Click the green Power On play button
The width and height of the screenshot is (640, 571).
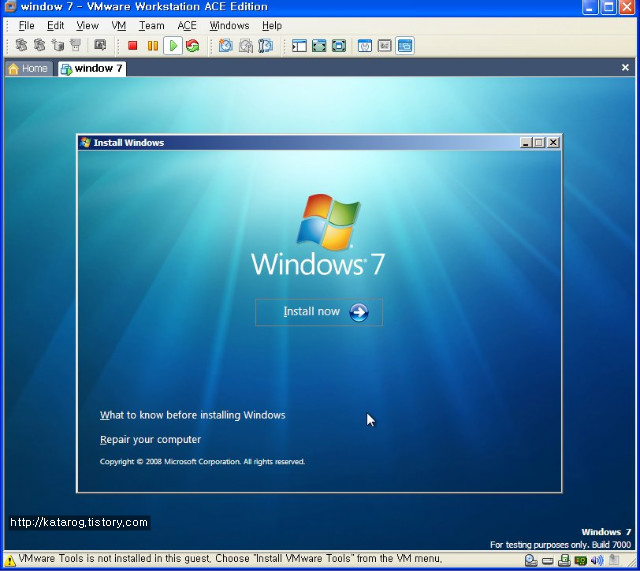pyautogui.click(x=173, y=45)
